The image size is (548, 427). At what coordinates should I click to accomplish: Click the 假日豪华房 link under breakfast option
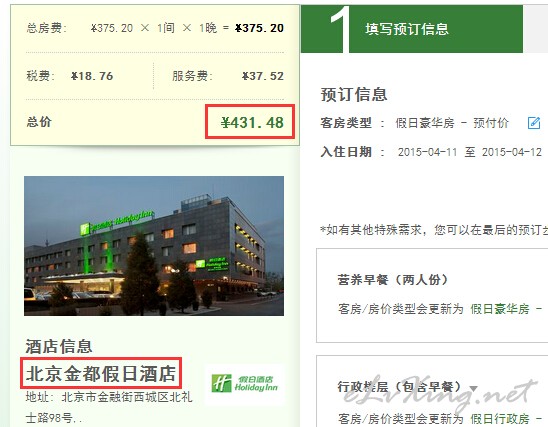pyautogui.click(x=500, y=309)
